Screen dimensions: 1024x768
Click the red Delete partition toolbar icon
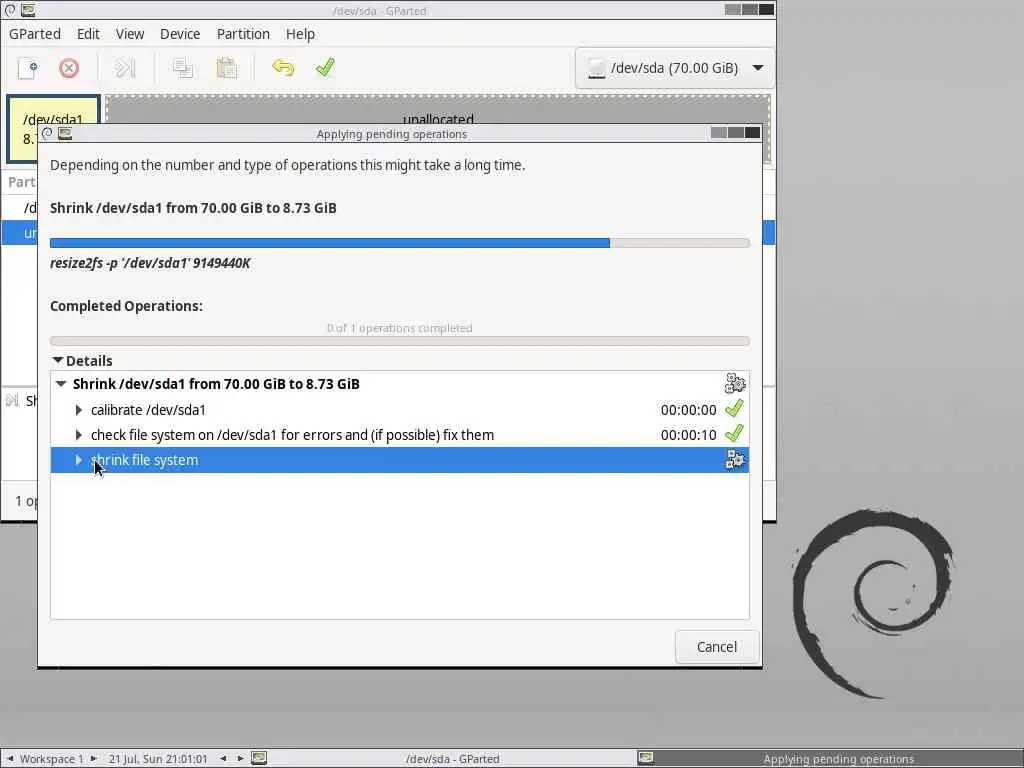click(x=69, y=68)
